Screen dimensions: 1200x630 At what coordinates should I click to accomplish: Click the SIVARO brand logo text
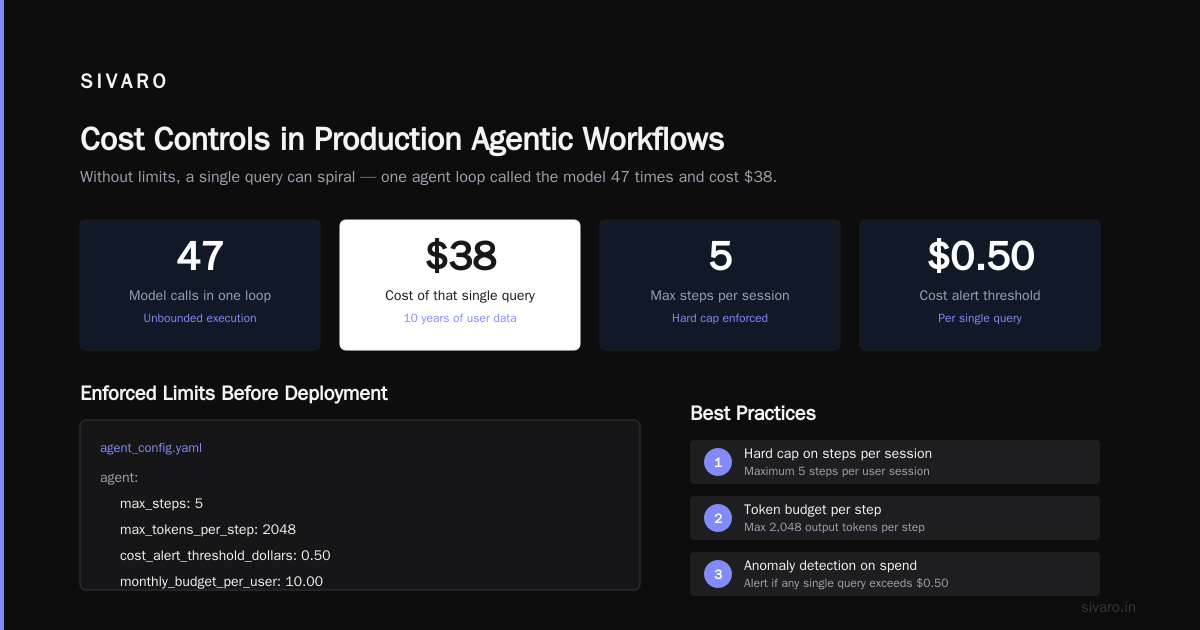pos(124,82)
